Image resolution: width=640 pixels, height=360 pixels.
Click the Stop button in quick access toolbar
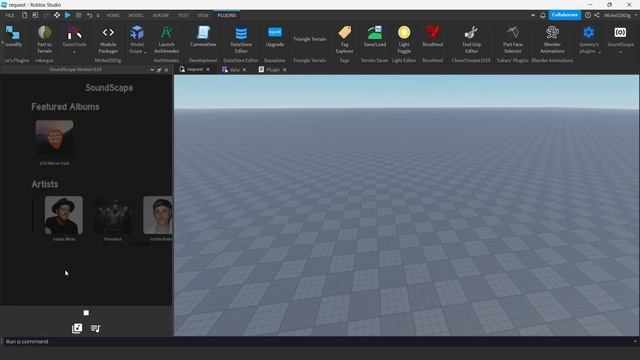pos(79,15)
